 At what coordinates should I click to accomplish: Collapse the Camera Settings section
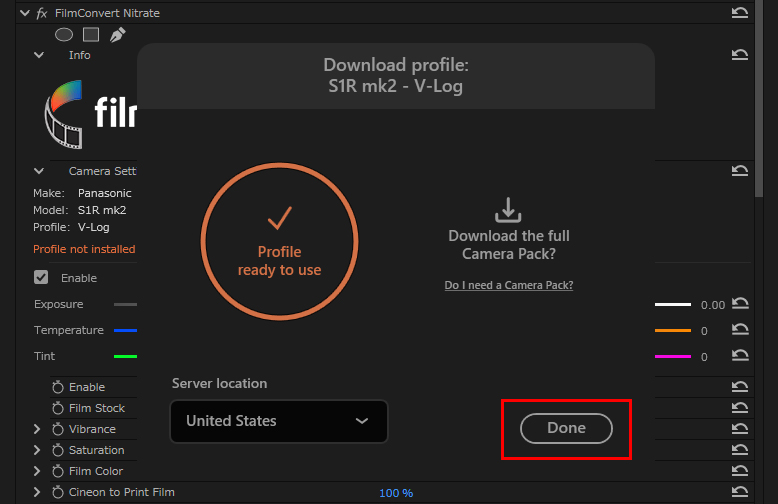pos(39,171)
